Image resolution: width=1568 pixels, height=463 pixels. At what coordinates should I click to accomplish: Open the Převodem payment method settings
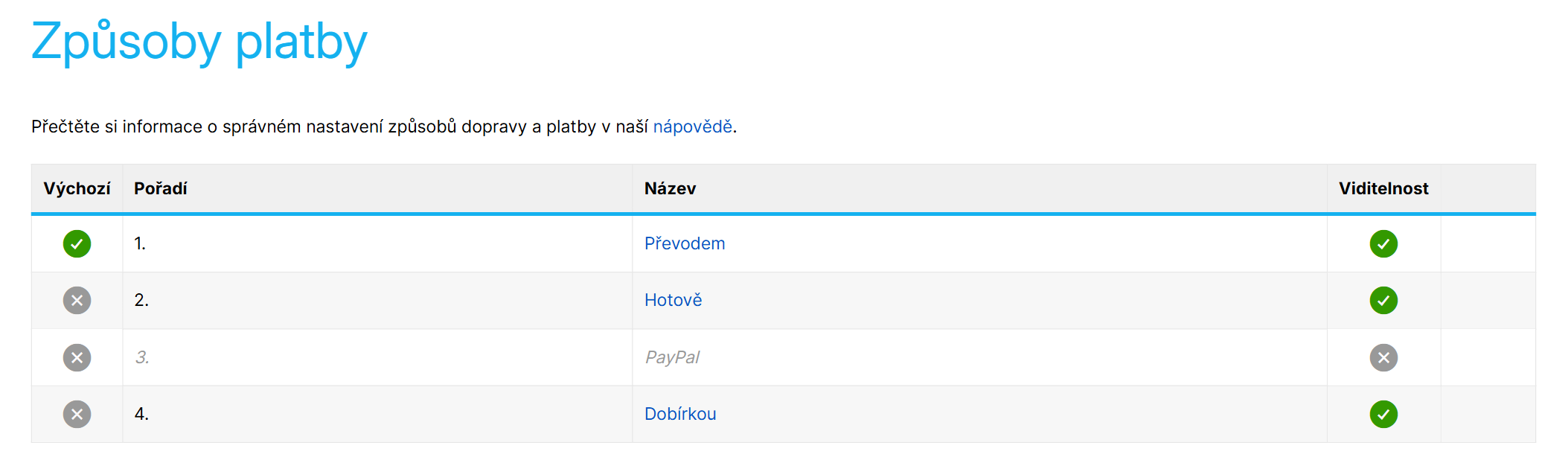pos(685,243)
